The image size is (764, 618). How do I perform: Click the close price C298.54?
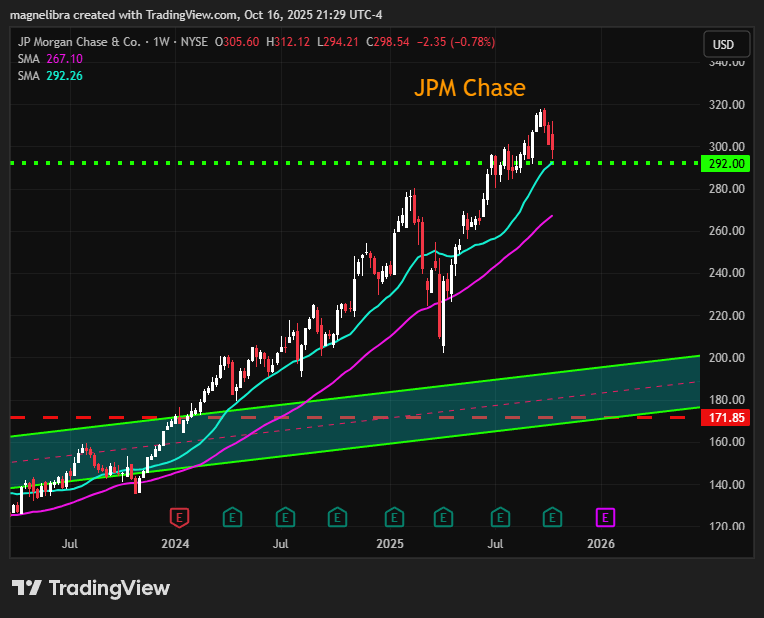(388, 42)
